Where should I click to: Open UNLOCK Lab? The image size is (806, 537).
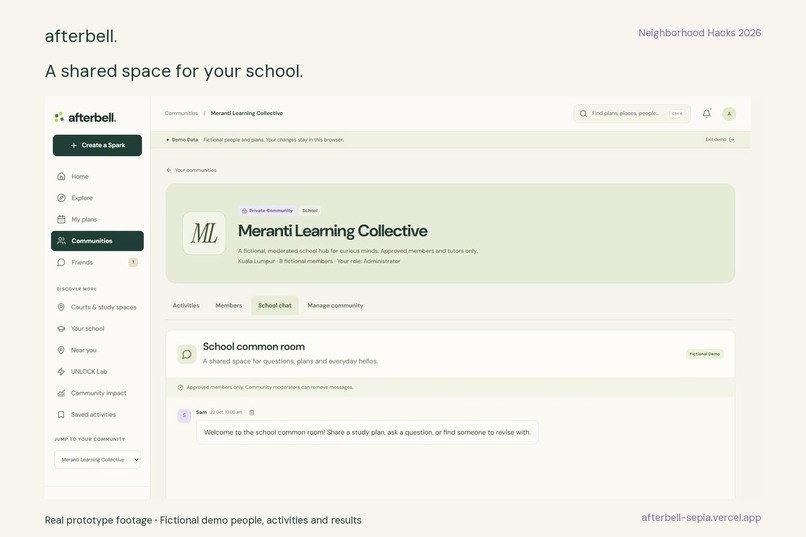tap(97, 372)
